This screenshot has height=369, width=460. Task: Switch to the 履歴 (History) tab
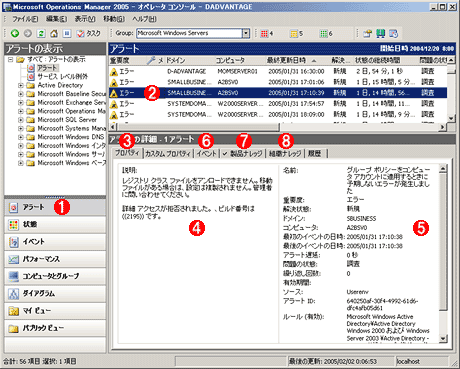(315, 153)
